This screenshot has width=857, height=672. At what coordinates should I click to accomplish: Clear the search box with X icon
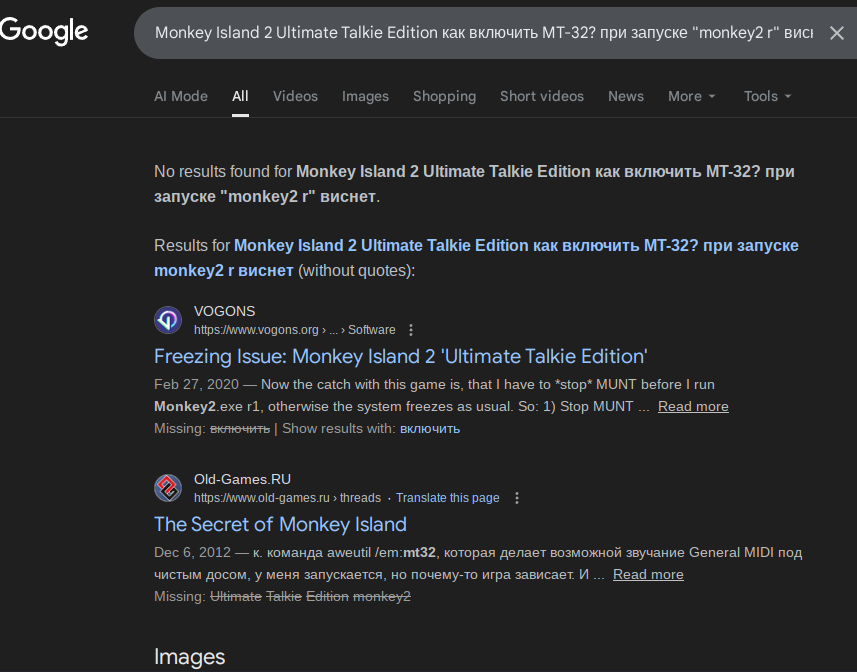837,33
